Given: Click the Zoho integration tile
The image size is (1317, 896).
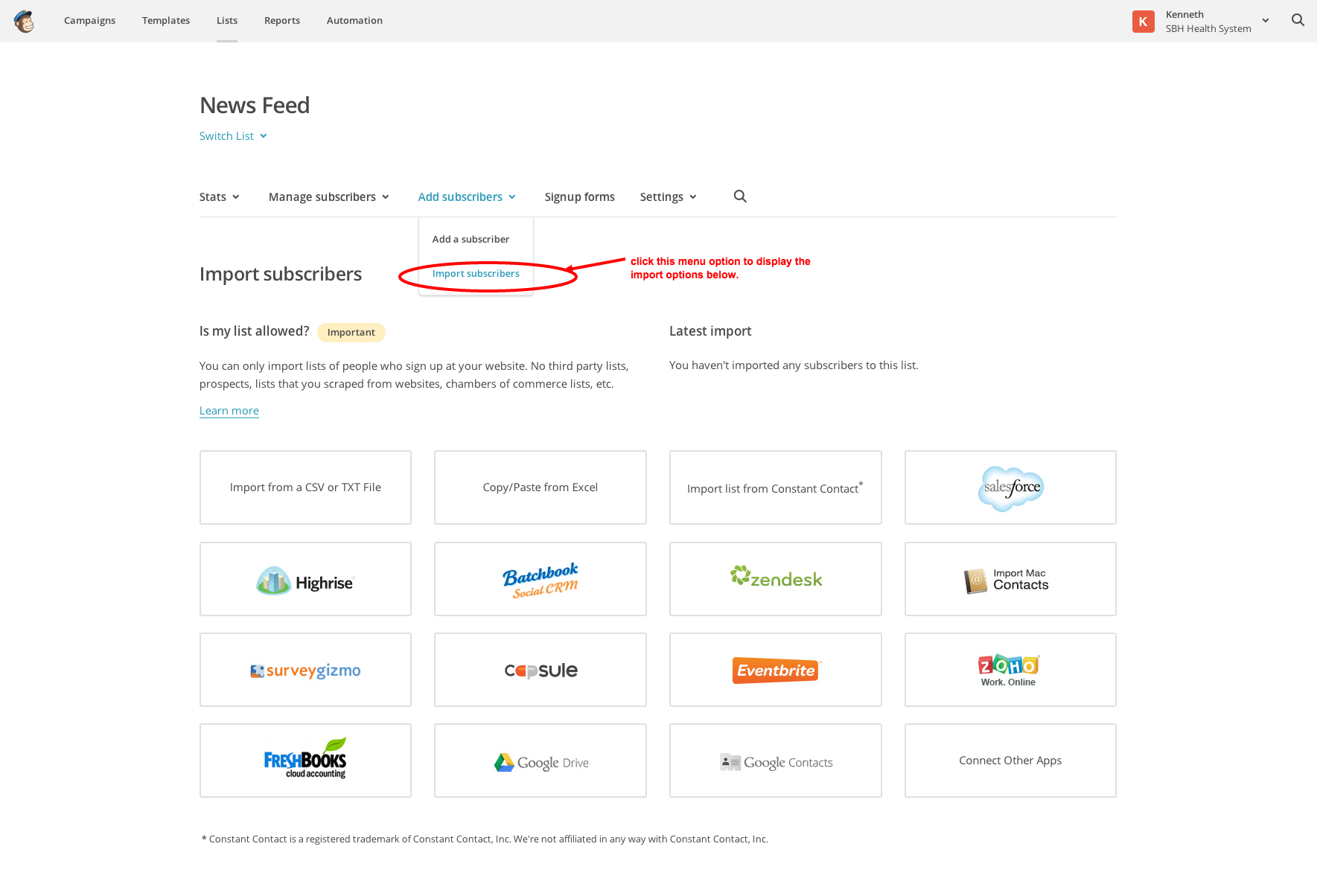Looking at the screenshot, I should click(x=1010, y=670).
